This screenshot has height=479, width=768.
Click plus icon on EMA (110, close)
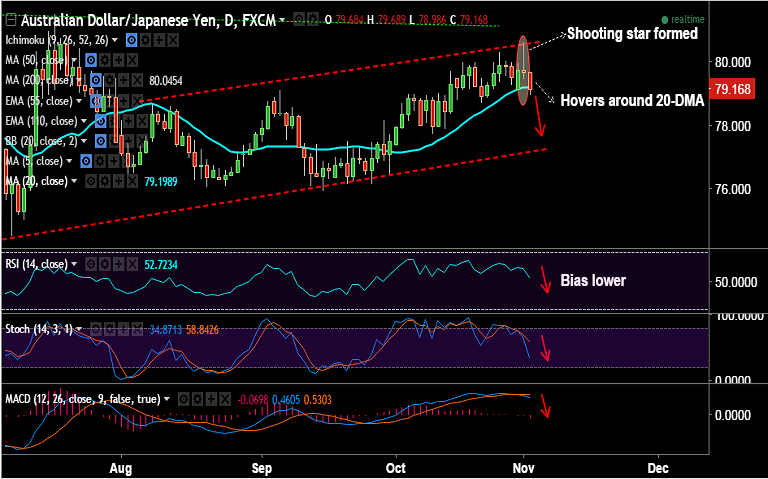(128, 121)
